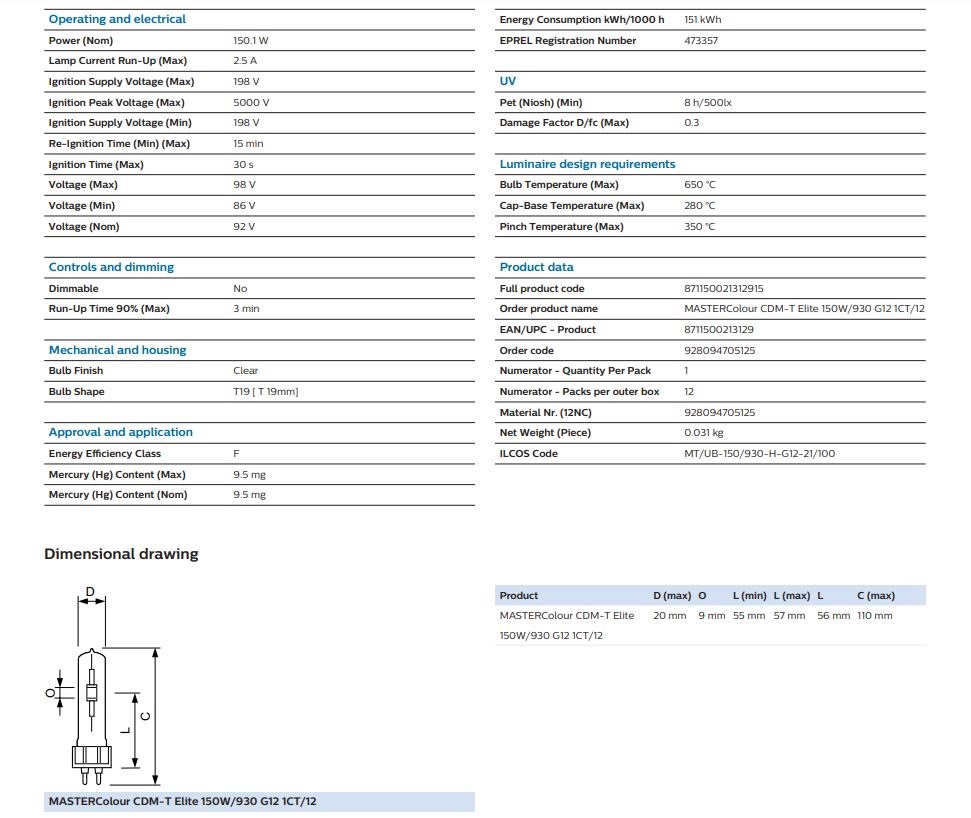Select the 'Product data' section heading

(537, 267)
